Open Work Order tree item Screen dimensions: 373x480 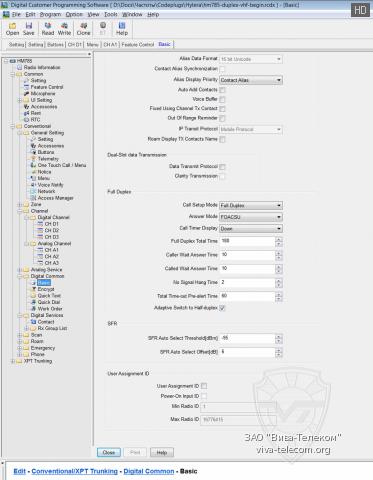click(x=50, y=309)
